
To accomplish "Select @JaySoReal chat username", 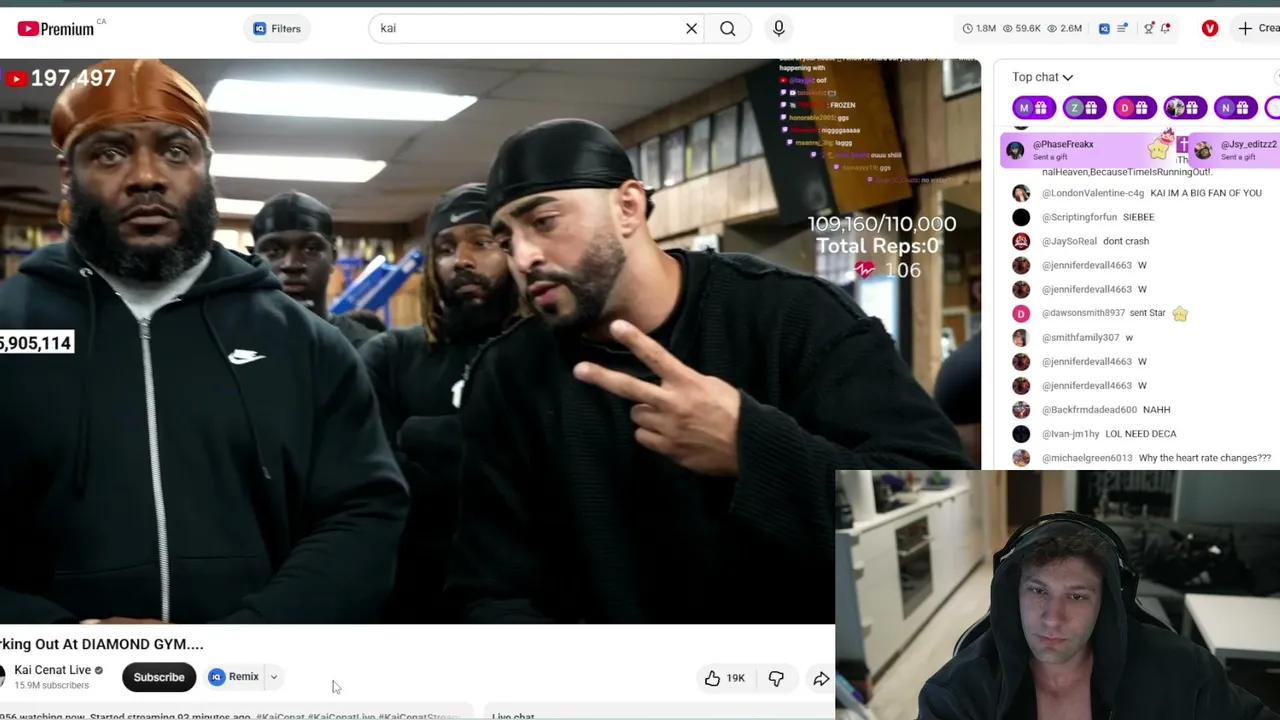I will (x=1069, y=241).
